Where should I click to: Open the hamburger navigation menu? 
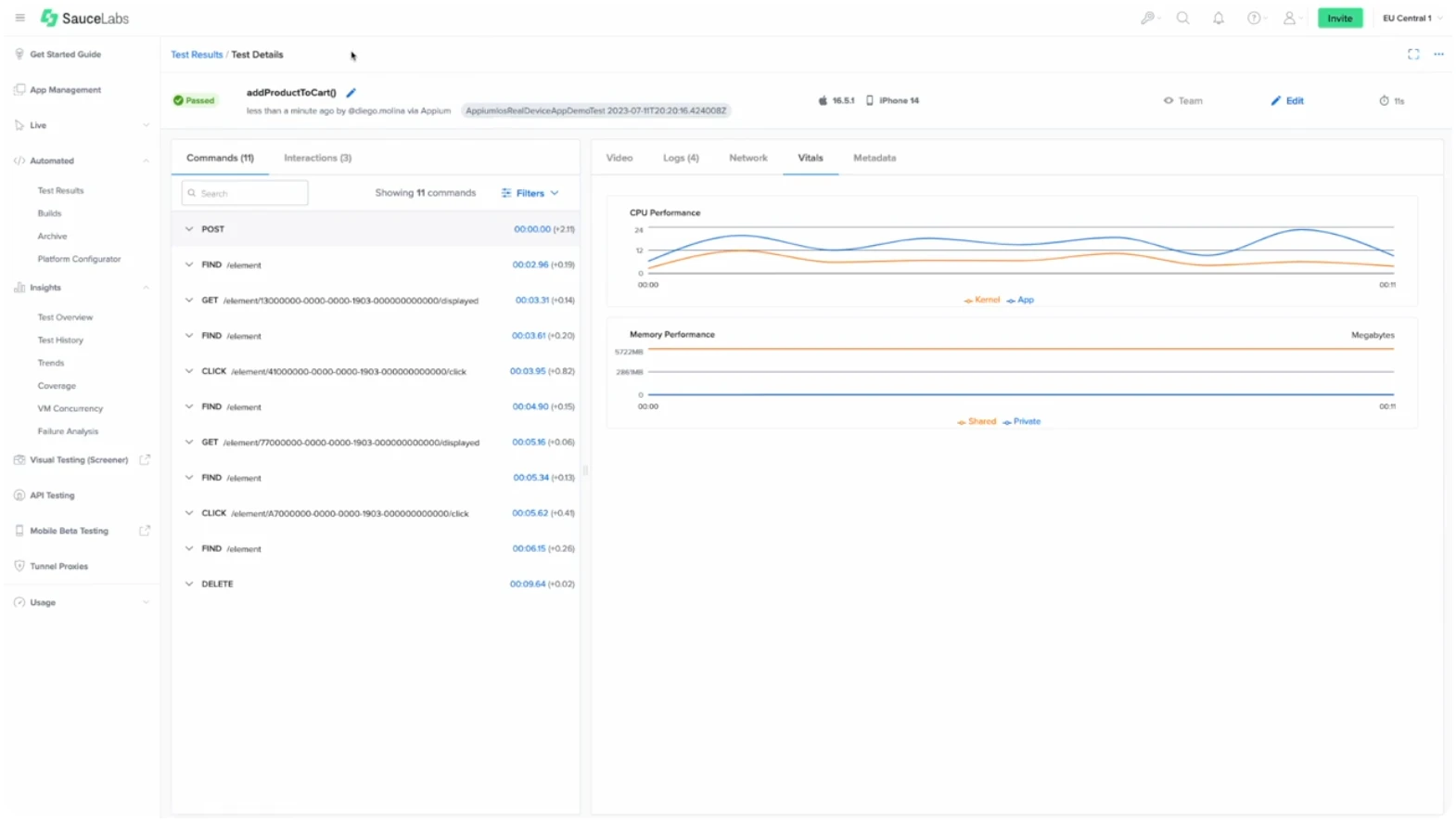click(x=19, y=18)
